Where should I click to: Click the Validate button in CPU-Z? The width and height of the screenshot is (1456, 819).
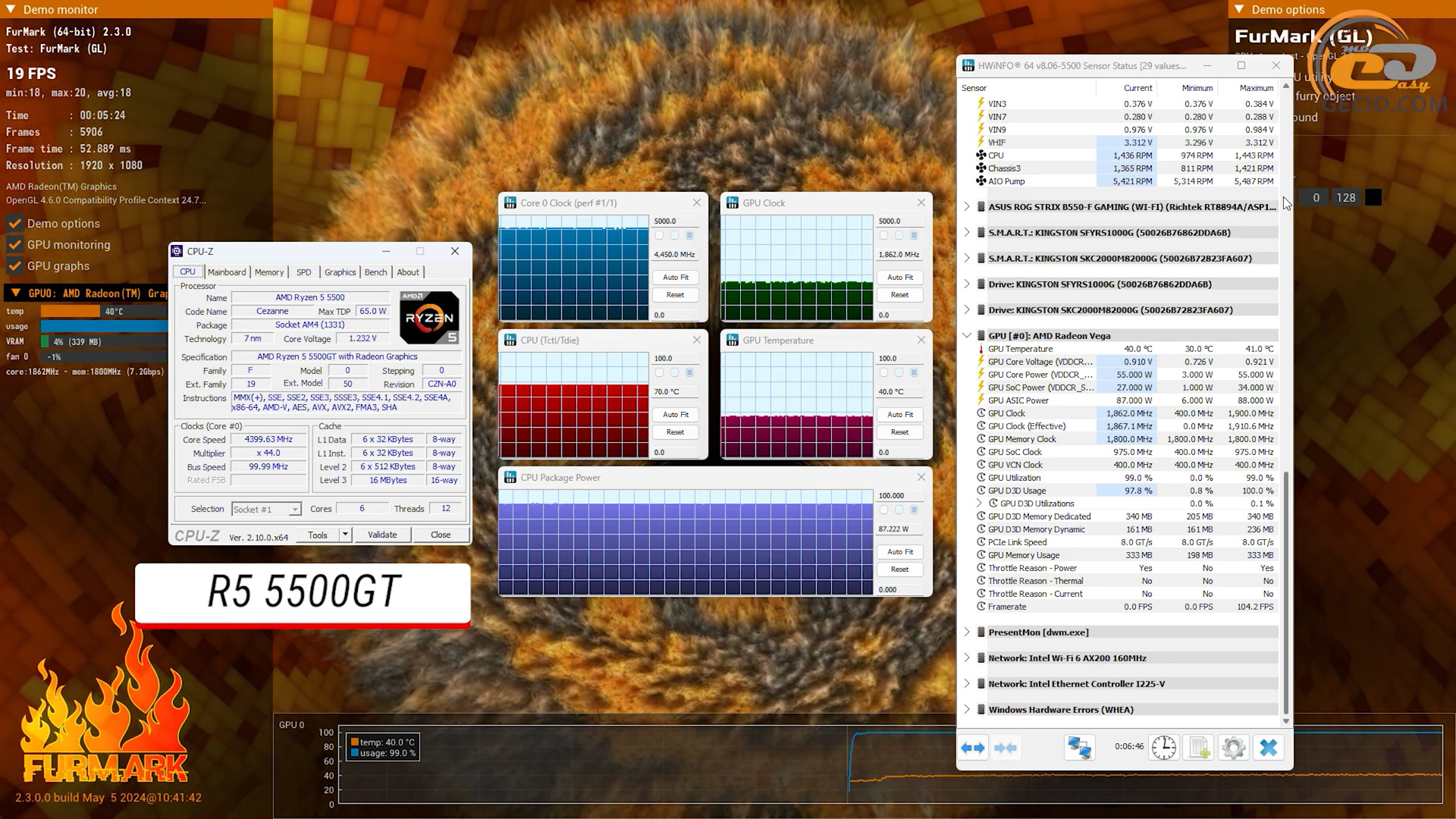382,535
